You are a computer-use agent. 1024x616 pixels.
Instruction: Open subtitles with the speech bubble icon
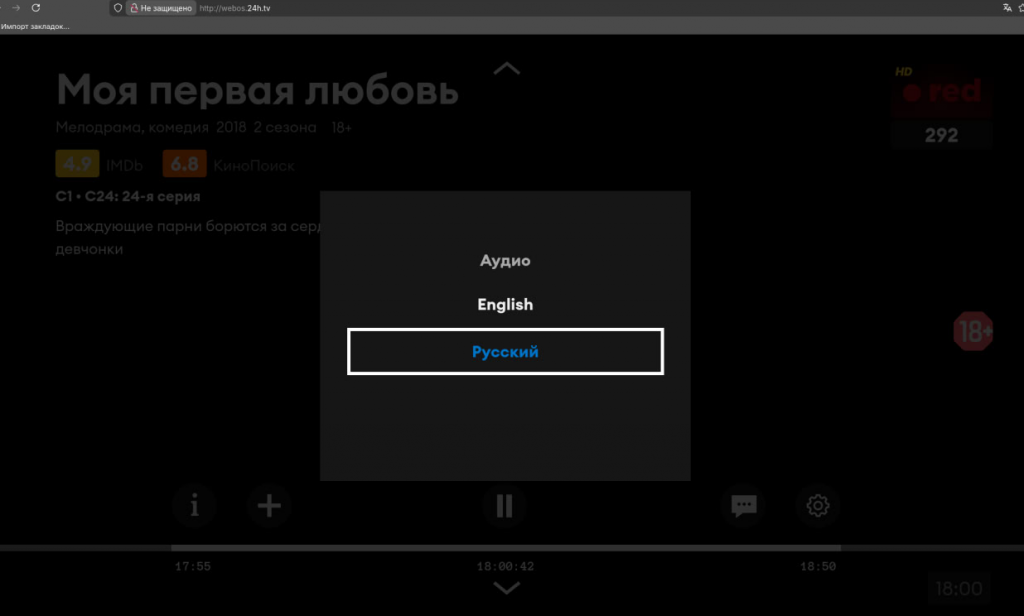coord(743,506)
